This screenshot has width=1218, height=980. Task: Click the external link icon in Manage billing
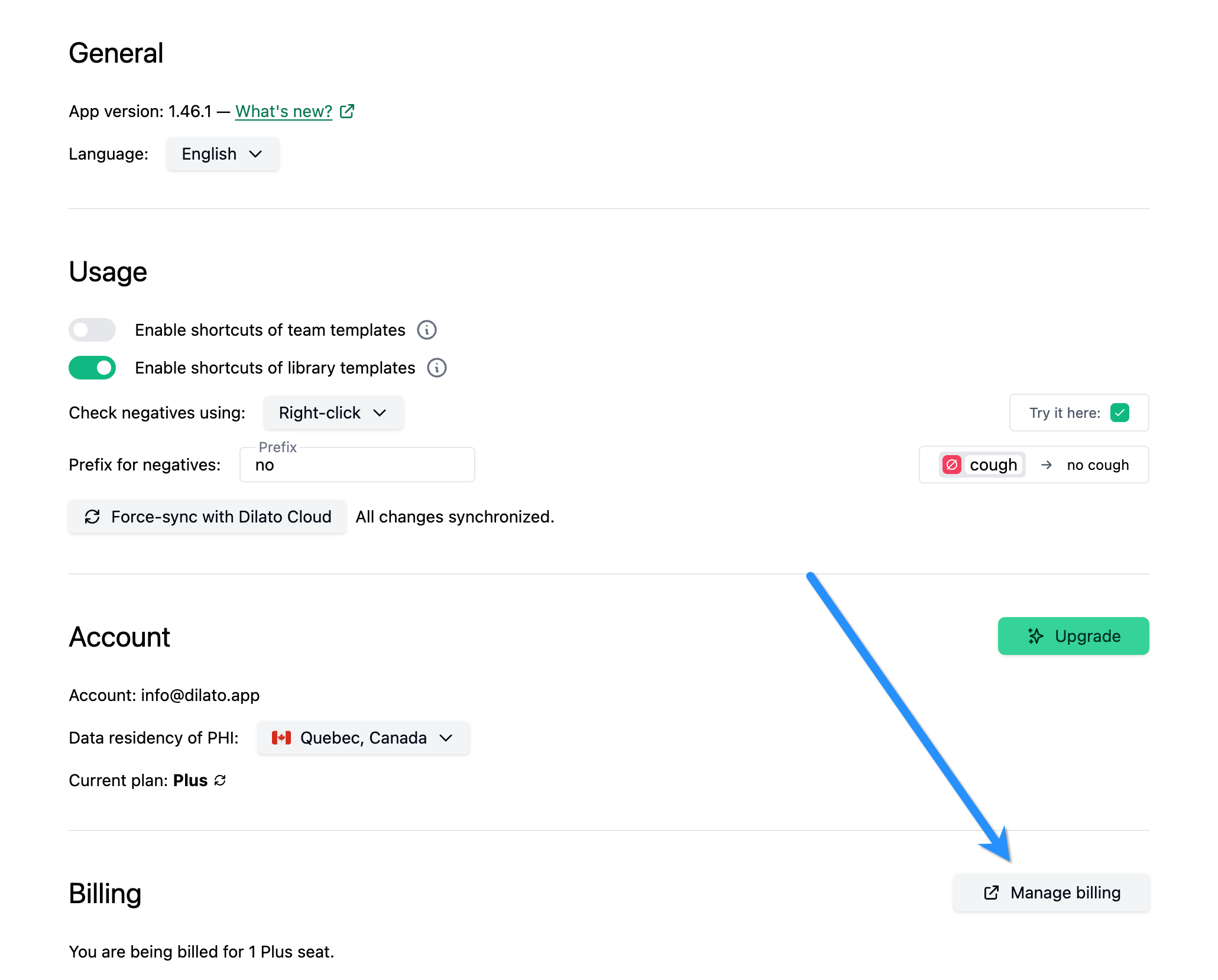click(x=990, y=893)
